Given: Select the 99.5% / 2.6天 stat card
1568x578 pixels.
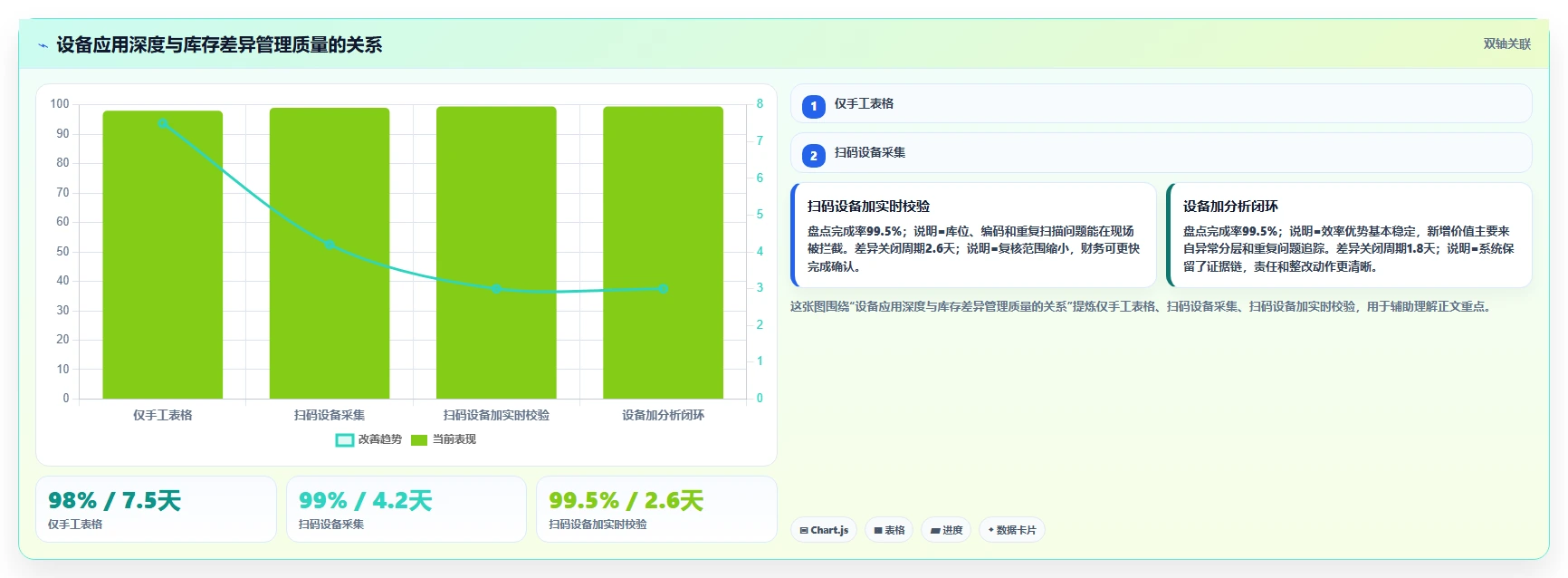Looking at the screenshot, I should (x=656, y=509).
